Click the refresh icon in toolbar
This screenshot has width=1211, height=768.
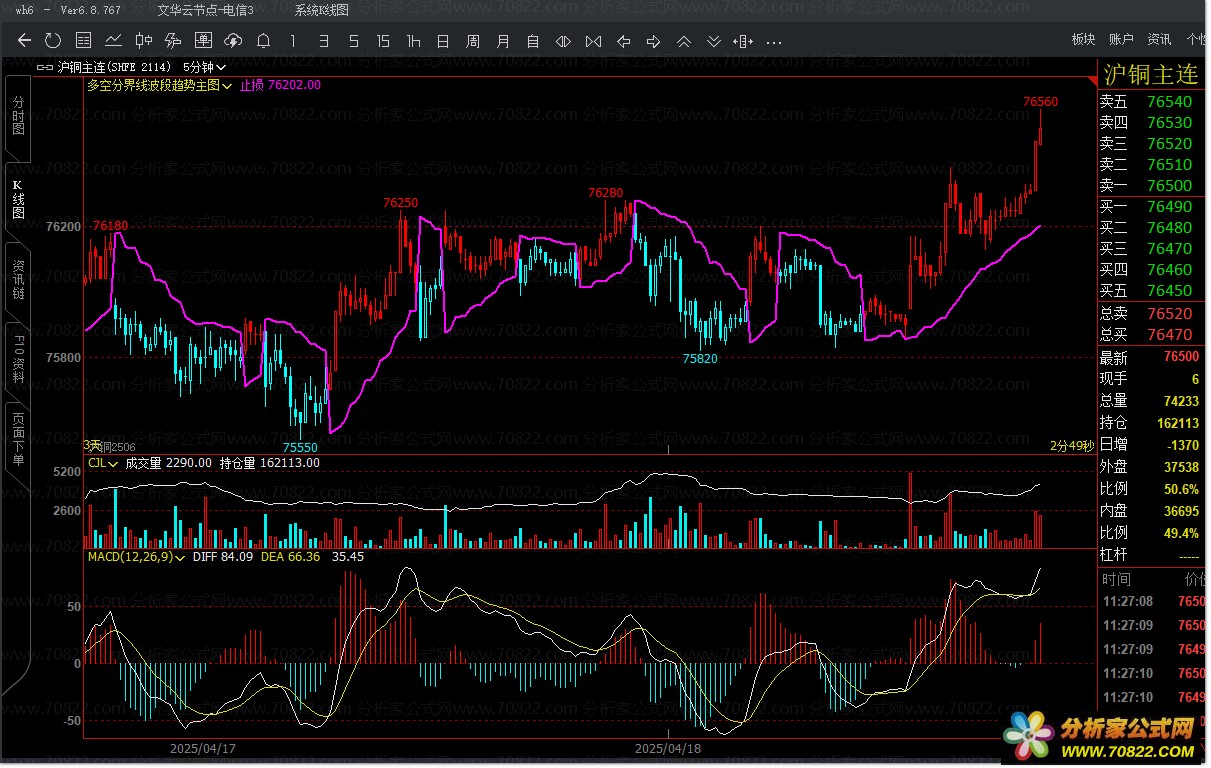pyautogui.click(x=54, y=41)
